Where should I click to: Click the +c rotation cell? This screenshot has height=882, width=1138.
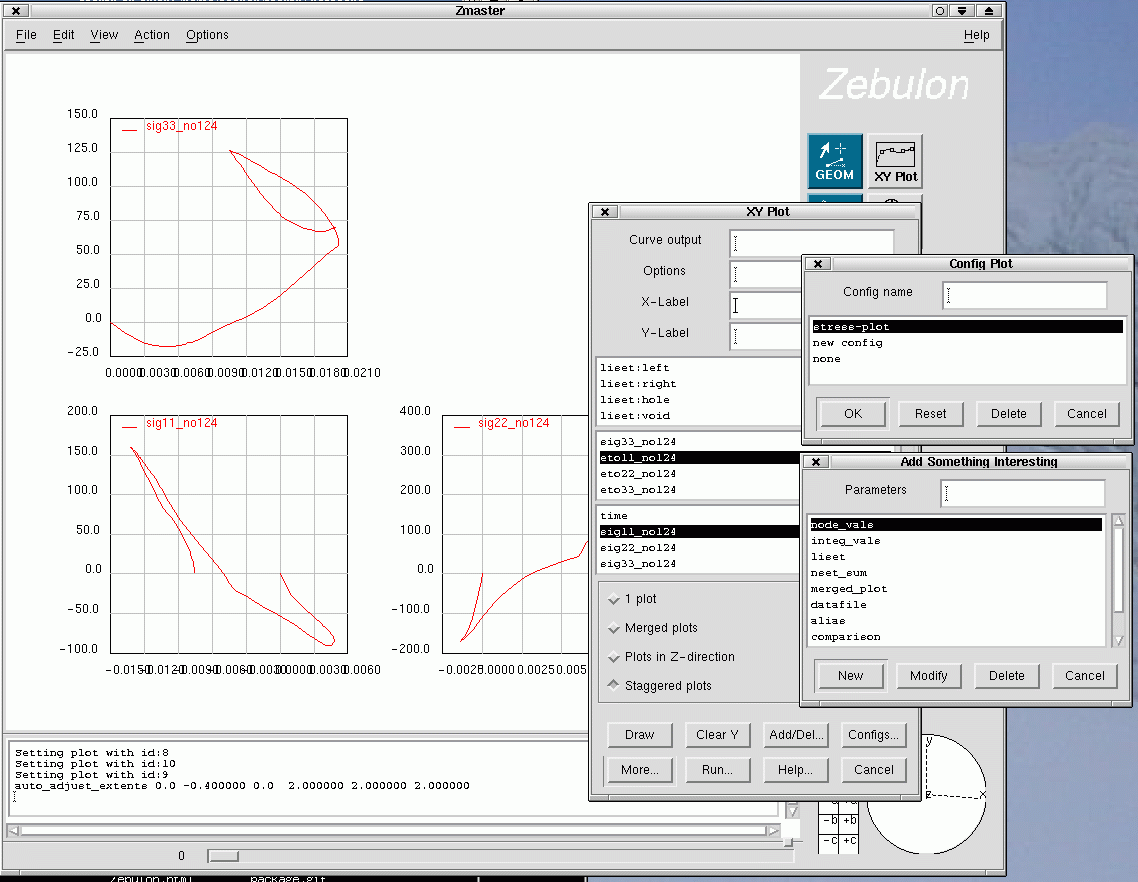(850, 841)
